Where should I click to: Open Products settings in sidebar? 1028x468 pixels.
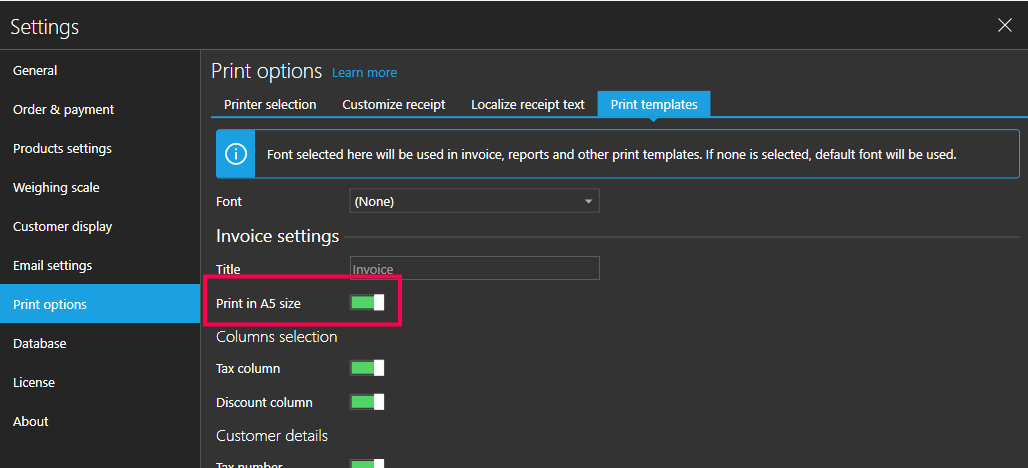click(62, 149)
